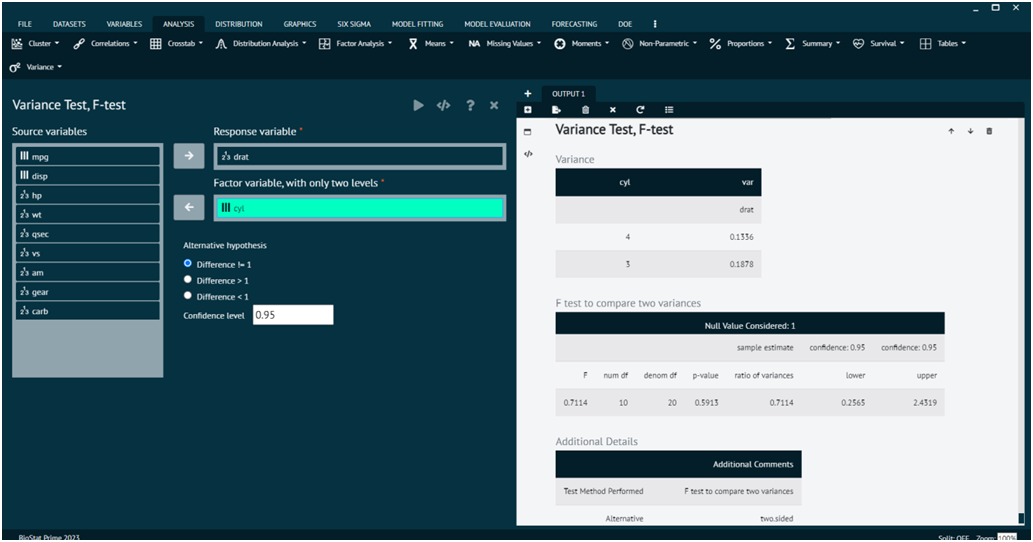Open the Means dropdown

pyautogui.click(x=431, y=43)
